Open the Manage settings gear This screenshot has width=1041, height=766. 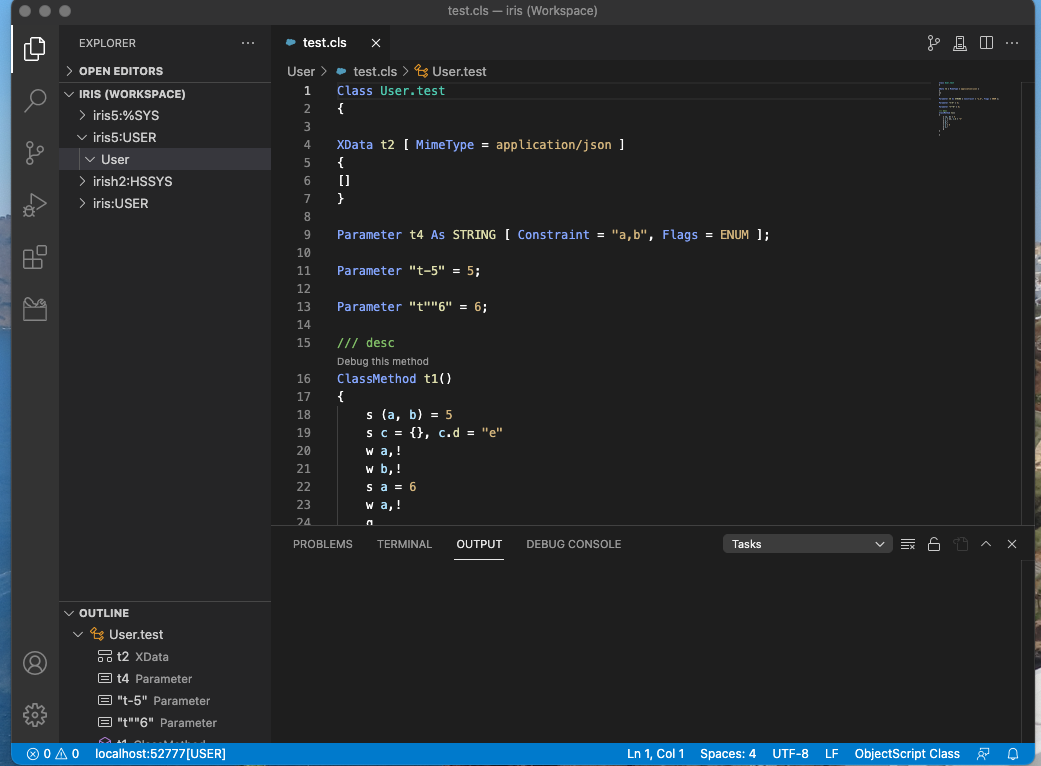point(35,714)
